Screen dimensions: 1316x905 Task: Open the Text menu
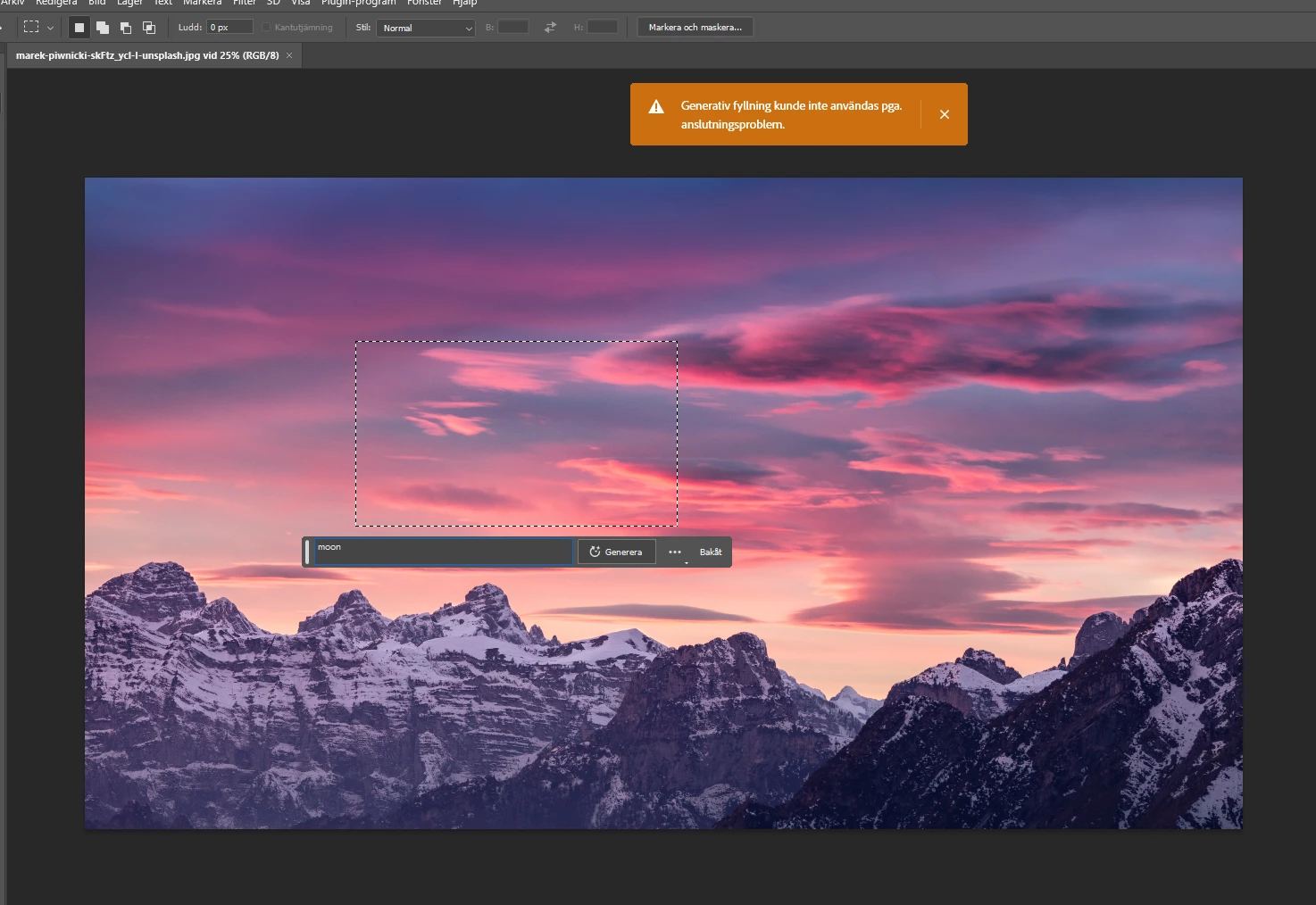[x=162, y=3]
